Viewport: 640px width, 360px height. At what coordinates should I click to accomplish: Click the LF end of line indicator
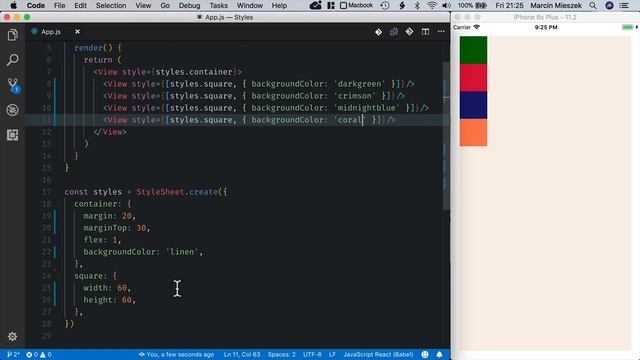click(332, 354)
